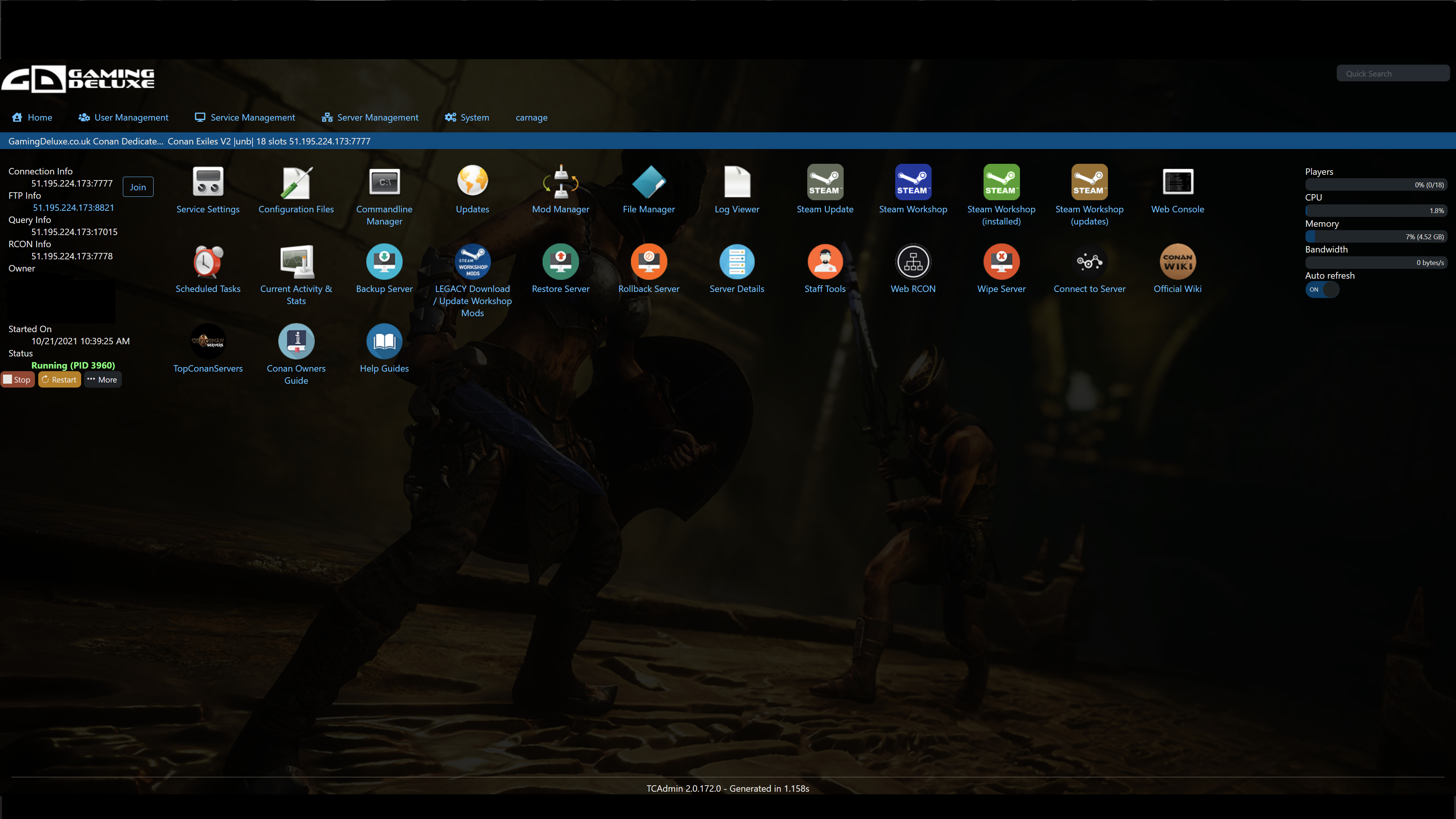Open Configuration Files

296,182
